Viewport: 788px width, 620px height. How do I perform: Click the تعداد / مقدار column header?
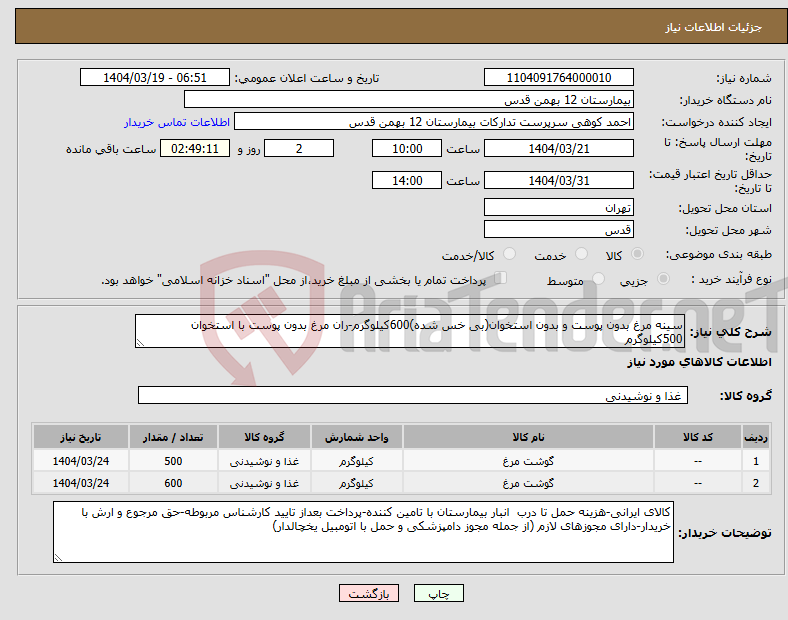point(173,437)
